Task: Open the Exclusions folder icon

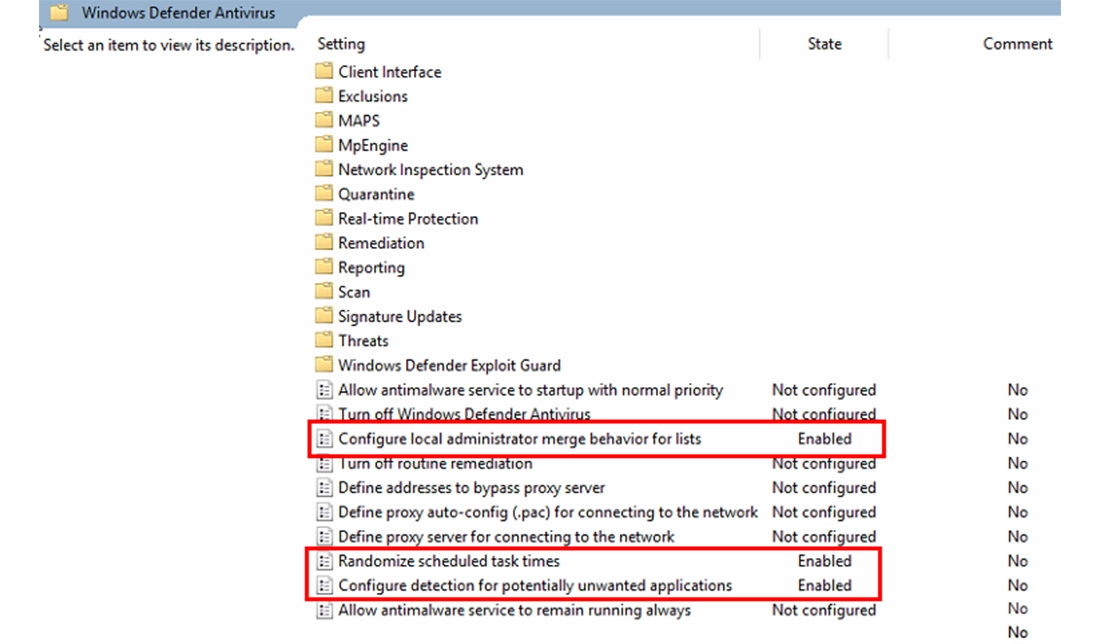Action: 324,96
